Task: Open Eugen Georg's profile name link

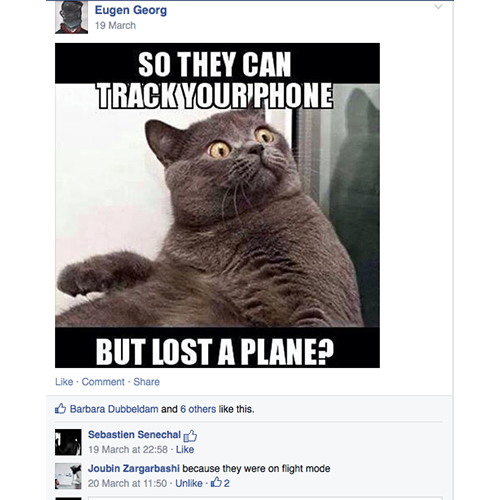Action: click(x=131, y=10)
